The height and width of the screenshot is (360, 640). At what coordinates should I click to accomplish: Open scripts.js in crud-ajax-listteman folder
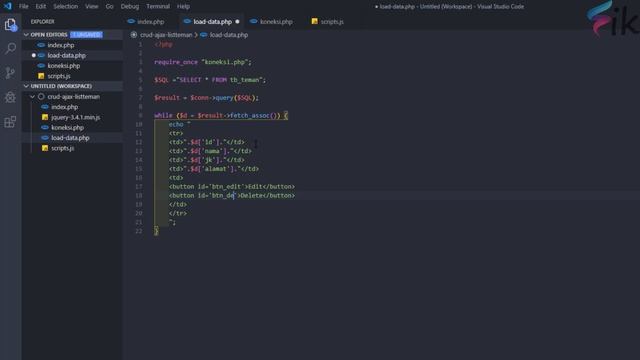tap(62, 148)
